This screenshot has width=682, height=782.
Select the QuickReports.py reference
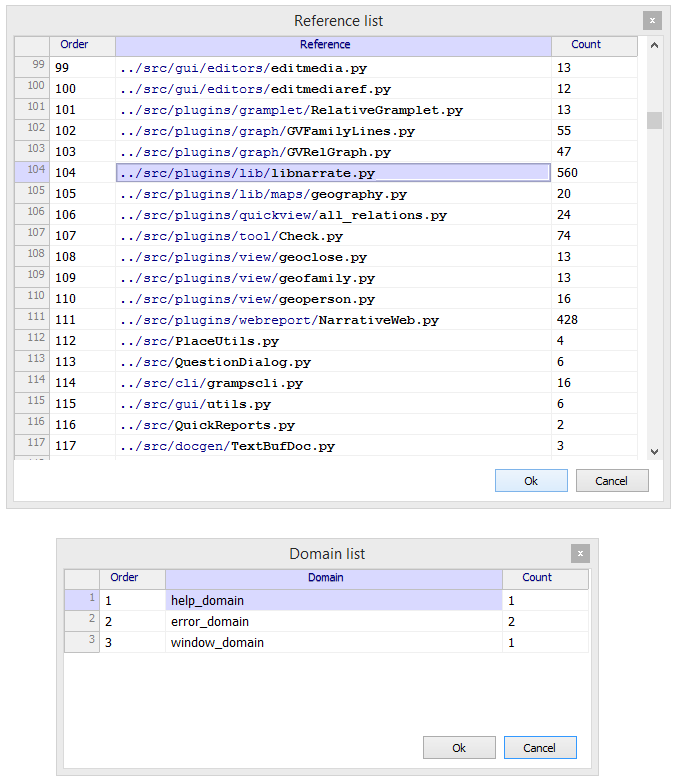(x=333, y=425)
